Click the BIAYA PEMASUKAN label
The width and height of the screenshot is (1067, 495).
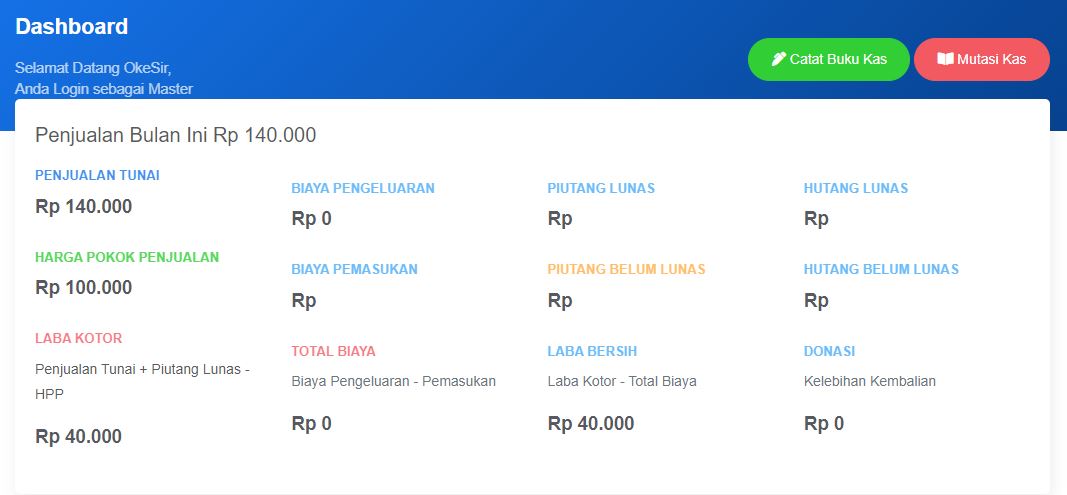click(x=355, y=269)
